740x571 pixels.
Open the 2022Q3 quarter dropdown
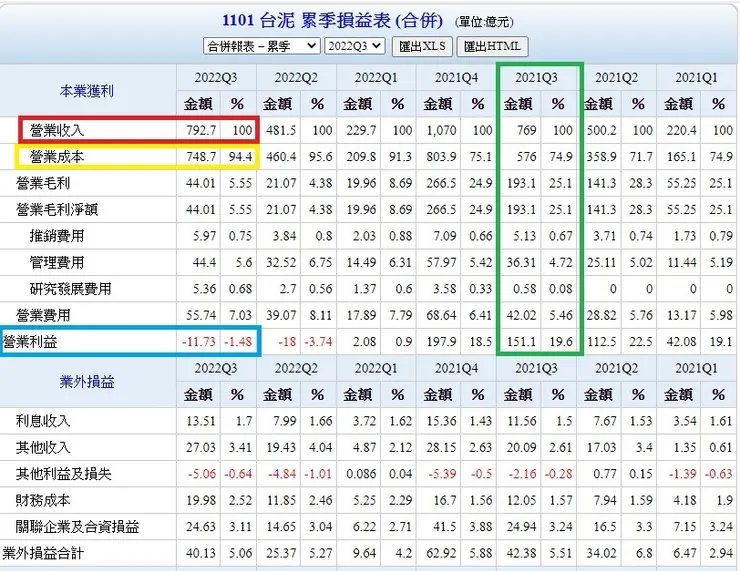[x=354, y=46]
